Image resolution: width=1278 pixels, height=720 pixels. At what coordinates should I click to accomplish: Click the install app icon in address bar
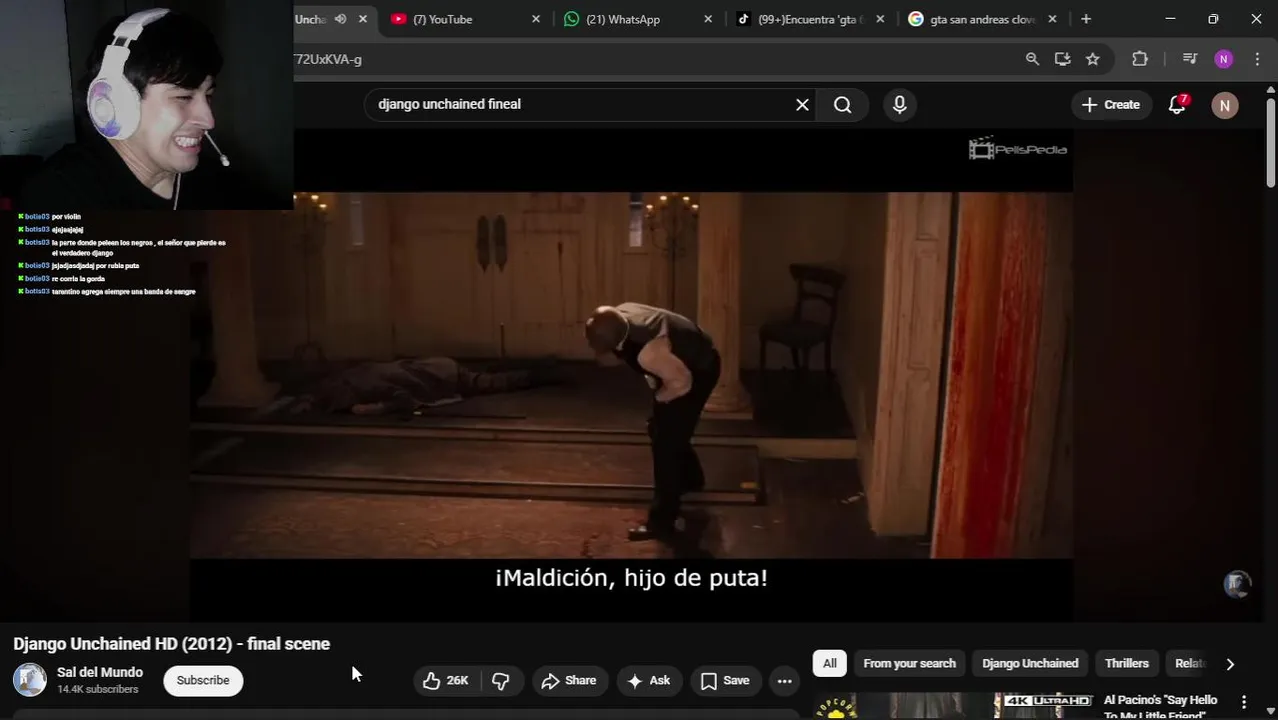pyautogui.click(x=1062, y=59)
